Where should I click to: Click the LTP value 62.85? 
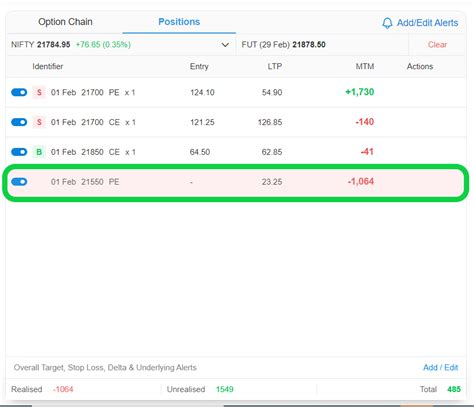pos(272,152)
